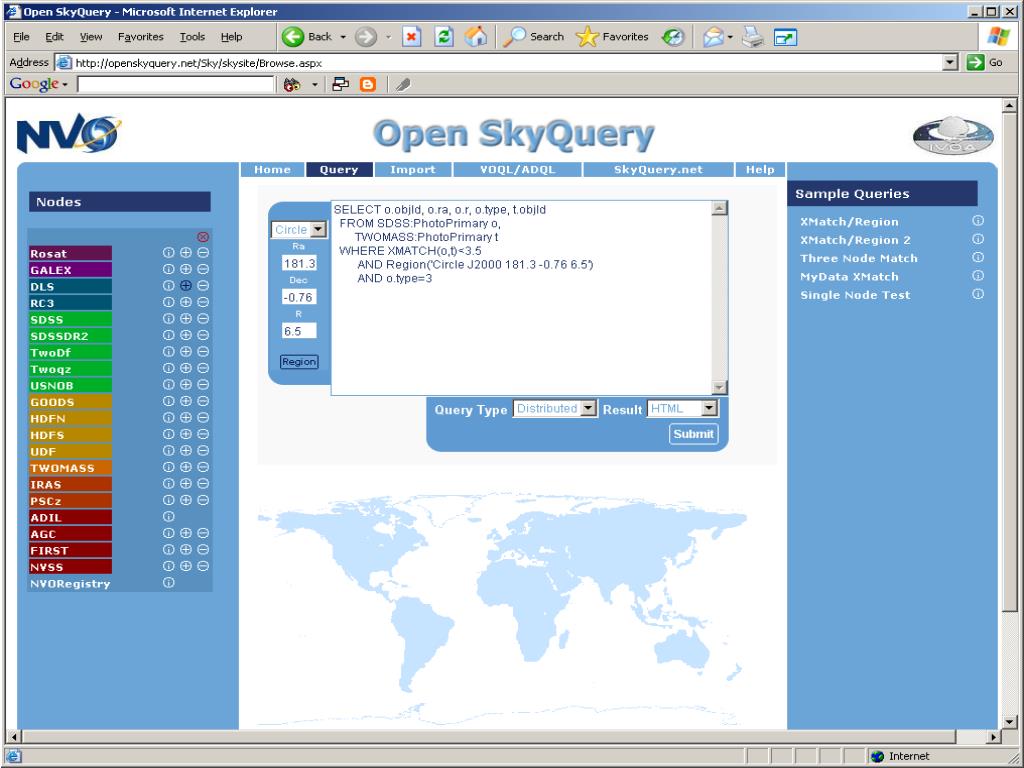
Task: Click the info icon next to TWOMASS
Action: click(168, 467)
